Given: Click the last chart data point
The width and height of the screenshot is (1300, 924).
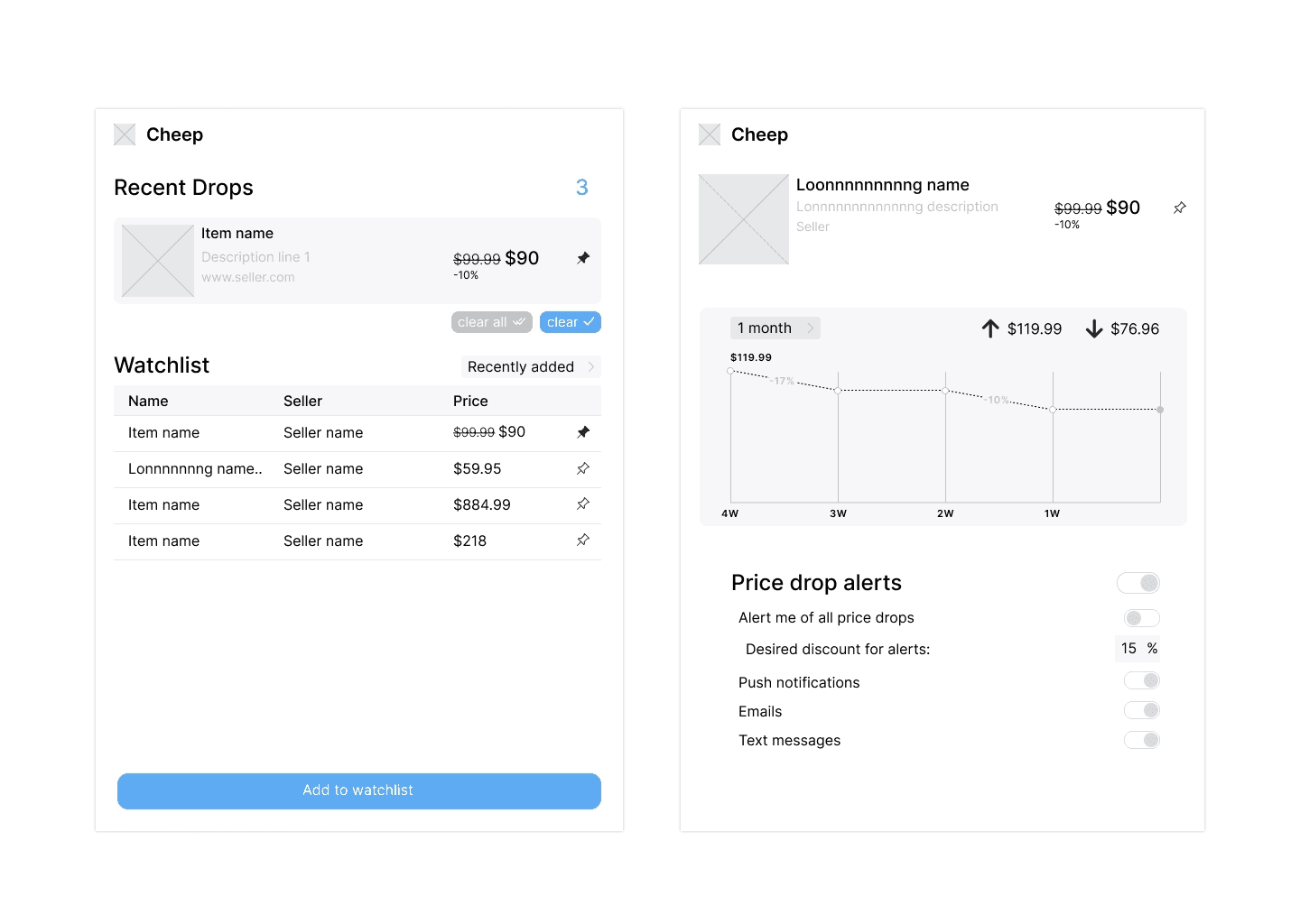Looking at the screenshot, I should pyautogui.click(x=1160, y=410).
